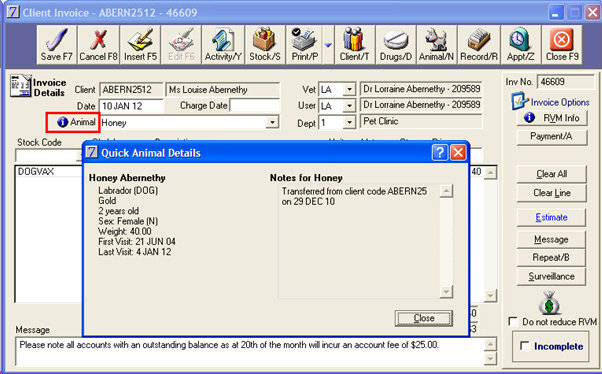Click the Notes for Honey scroll down arrow
602x374 pixels.
click(x=446, y=292)
